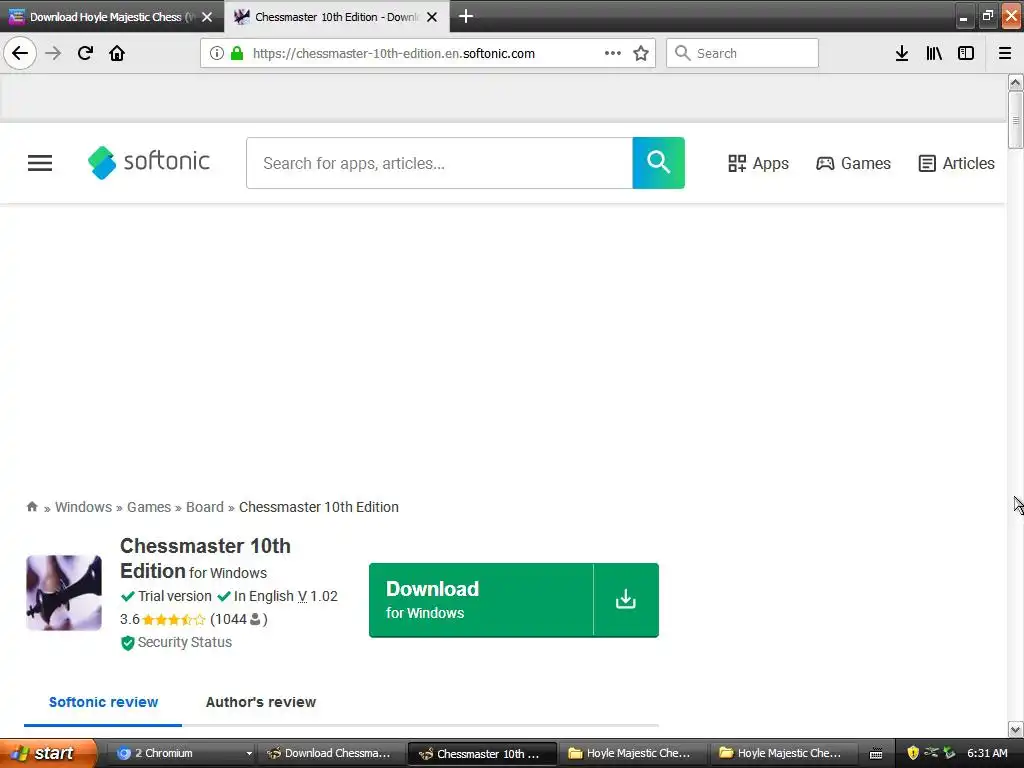1024x768 pixels.
Task: Click the Firefox Search box
Action: tap(742, 53)
